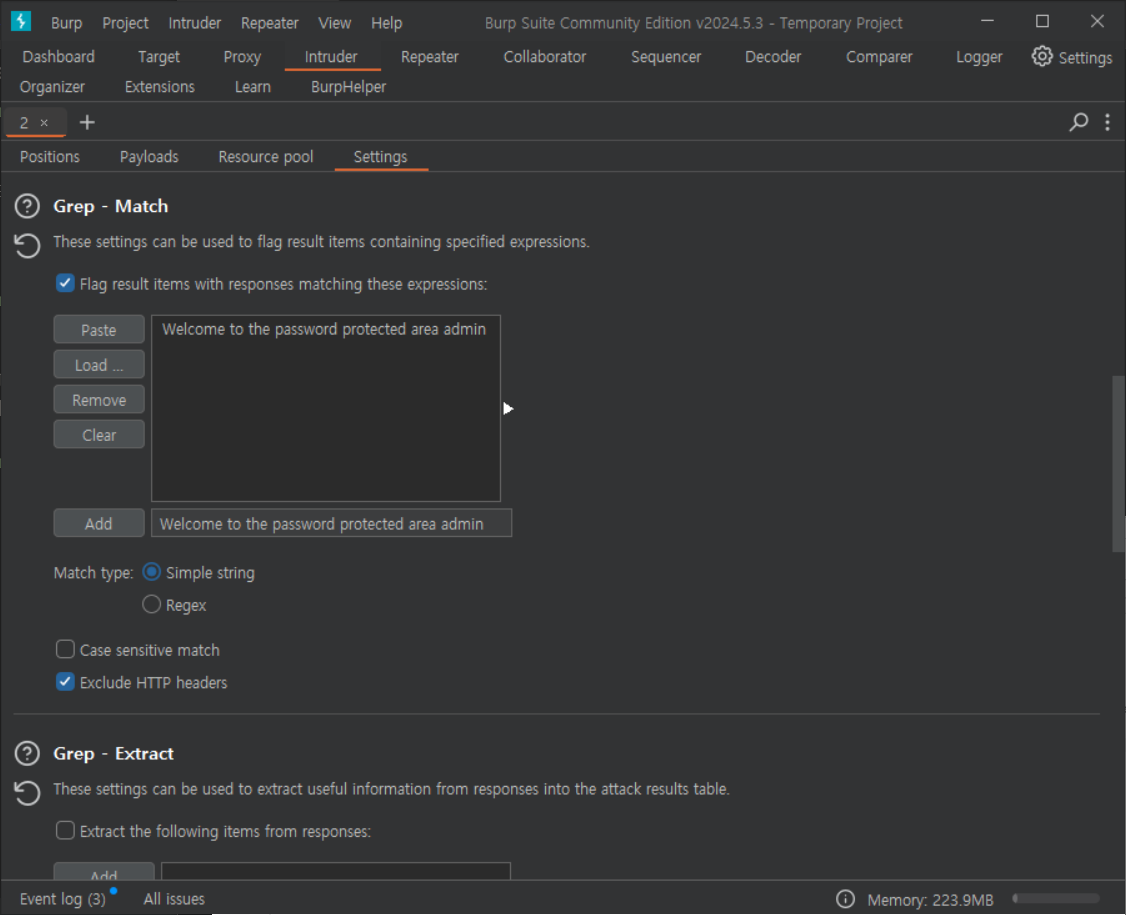Expand the panel using the white arrow handle
This screenshot has height=915, width=1126.
(508, 409)
